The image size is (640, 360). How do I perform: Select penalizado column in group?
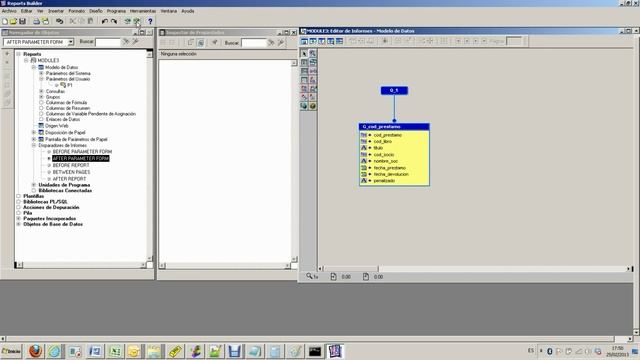click(384, 181)
